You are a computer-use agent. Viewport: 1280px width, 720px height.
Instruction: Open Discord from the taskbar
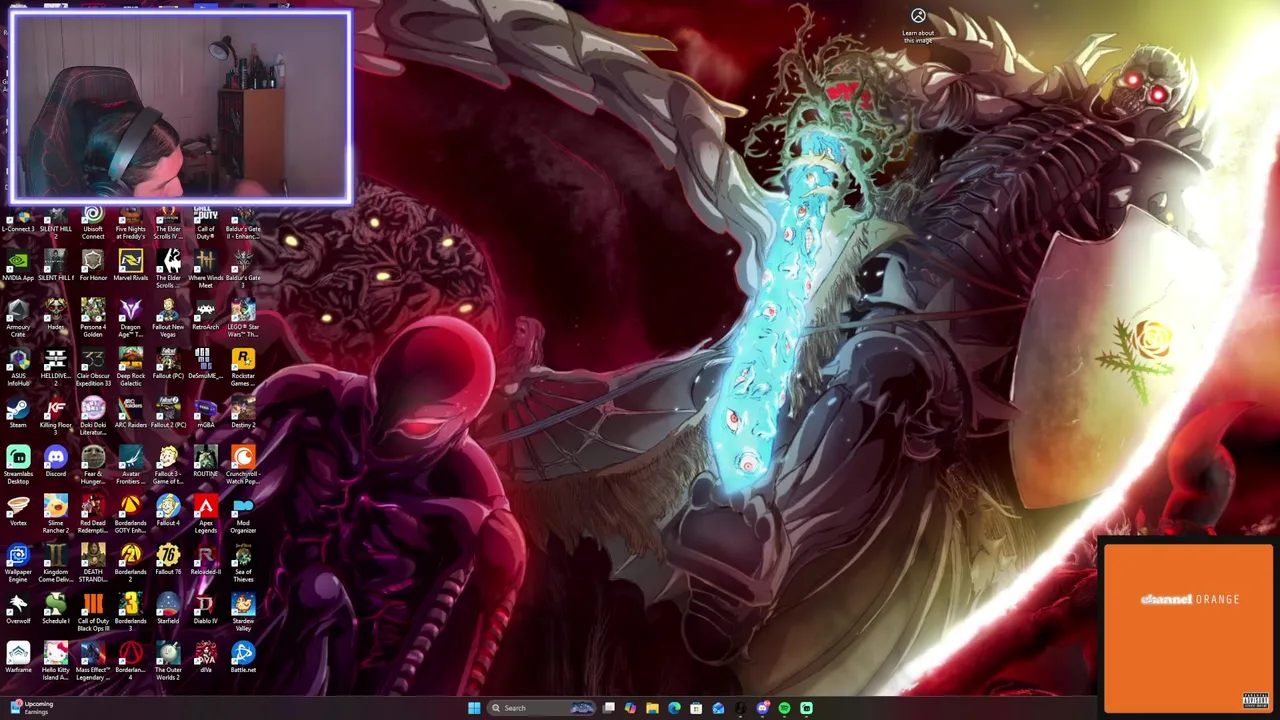pos(762,708)
